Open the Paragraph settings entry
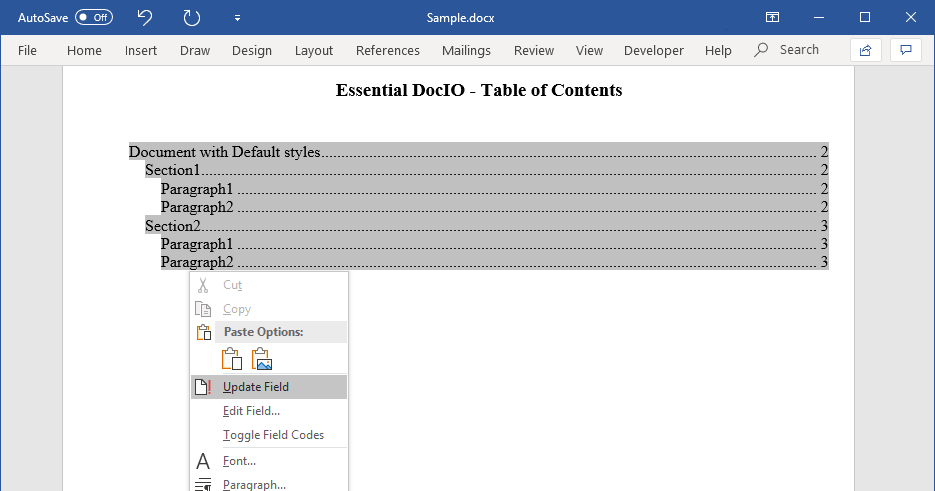This screenshot has height=491, width=935. [x=254, y=484]
